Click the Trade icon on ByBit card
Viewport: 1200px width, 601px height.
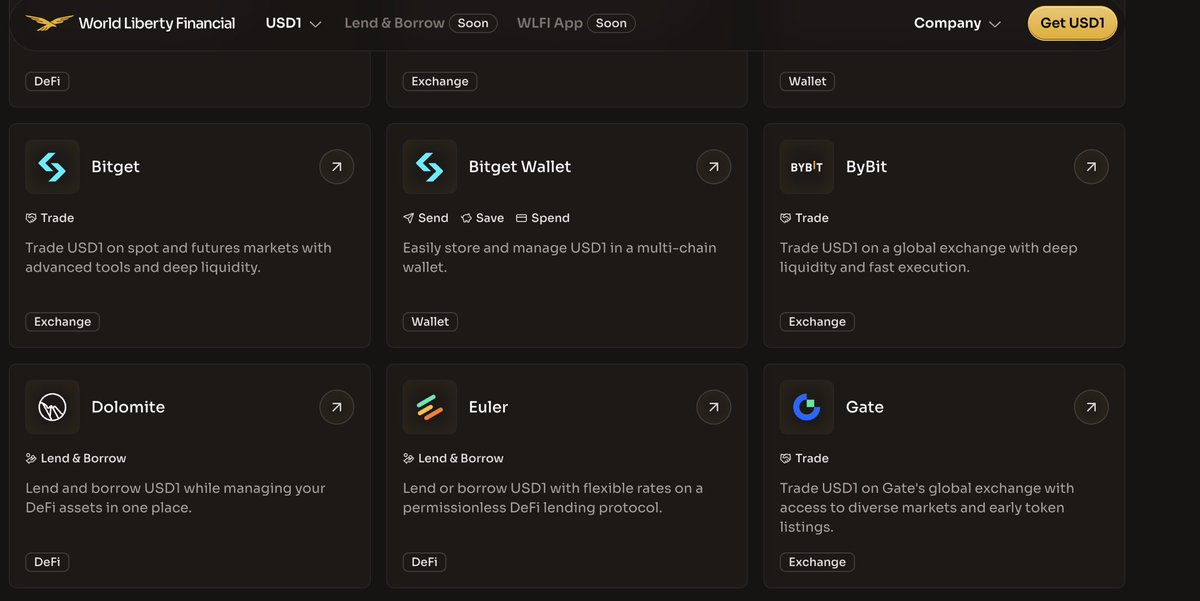pyautogui.click(x=786, y=218)
